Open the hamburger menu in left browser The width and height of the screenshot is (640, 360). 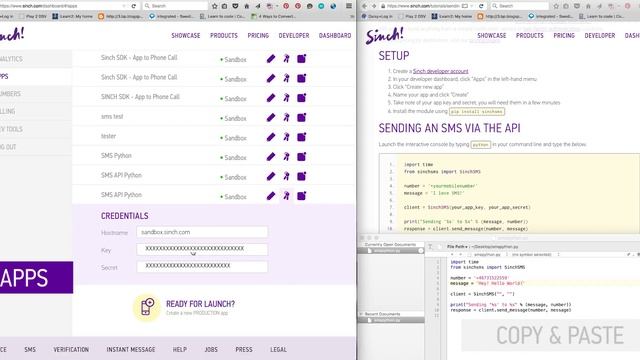click(349, 6)
